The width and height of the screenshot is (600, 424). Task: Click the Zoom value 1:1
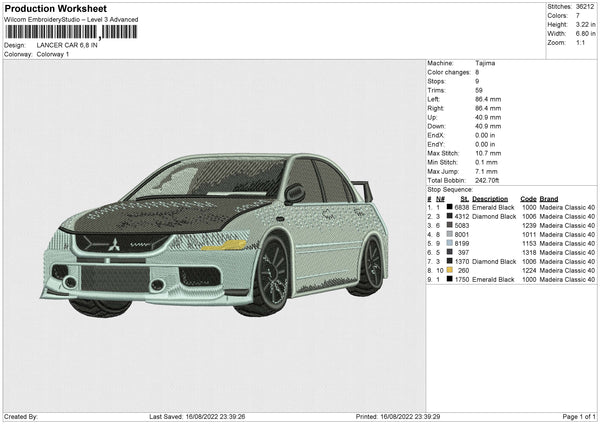580,43
